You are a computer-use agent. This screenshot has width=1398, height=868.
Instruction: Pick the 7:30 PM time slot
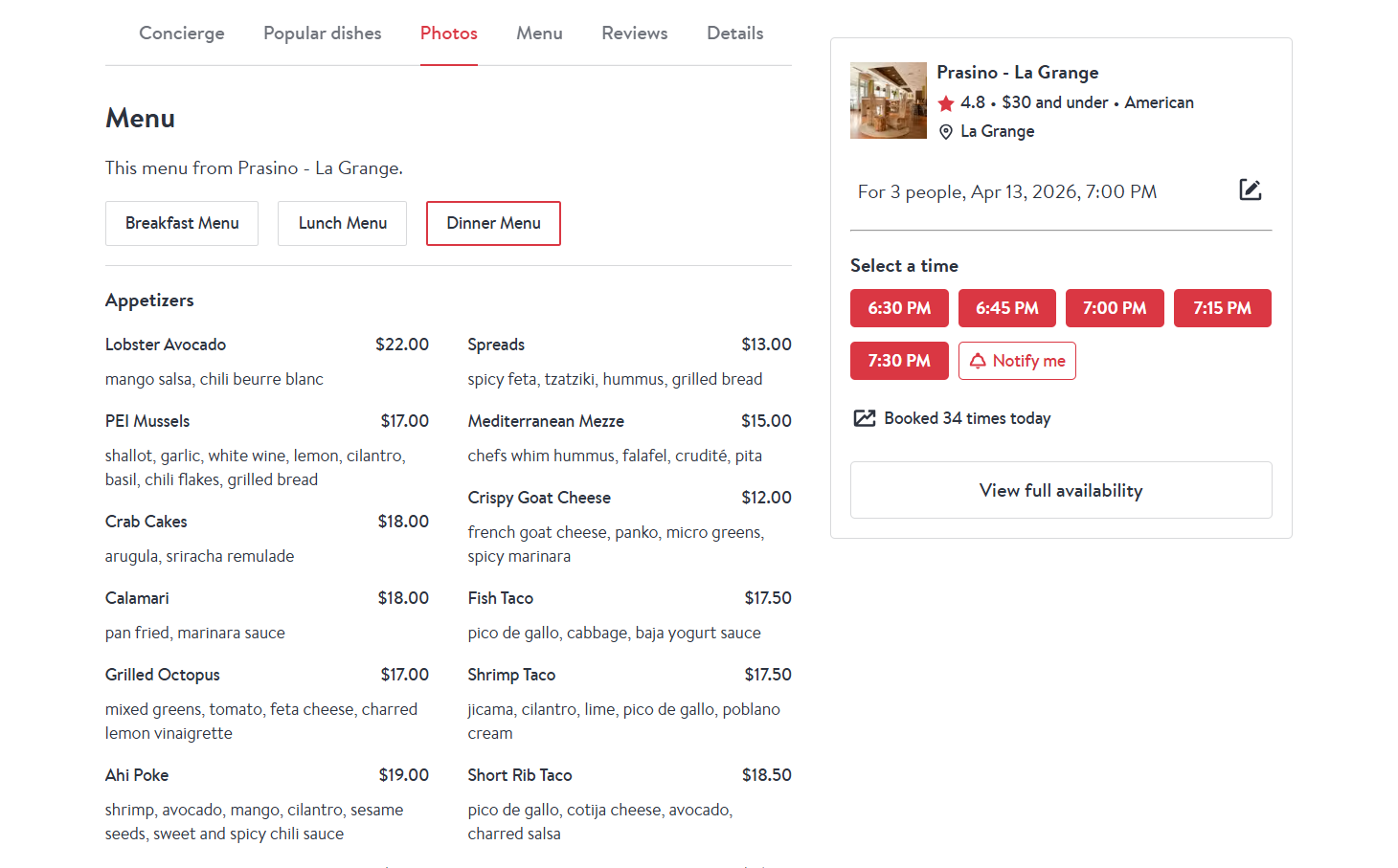click(899, 361)
